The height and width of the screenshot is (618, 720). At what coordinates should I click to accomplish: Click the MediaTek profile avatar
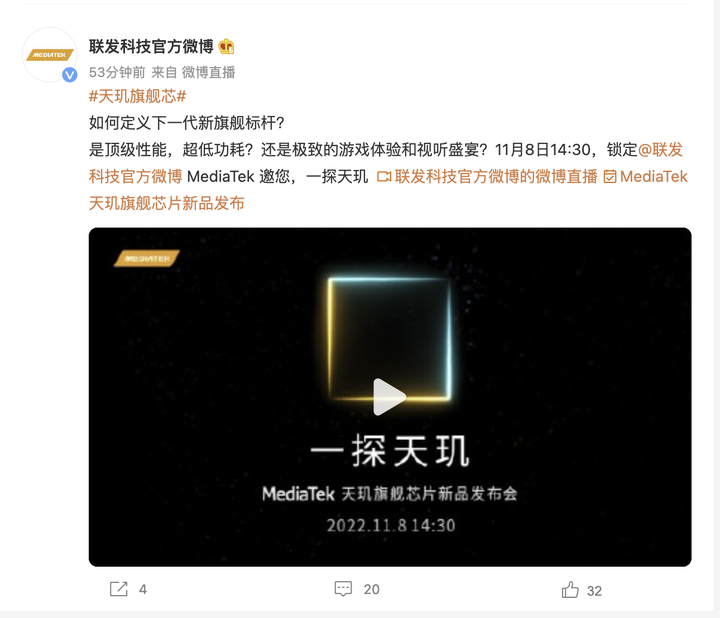pyautogui.click(x=50, y=55)
